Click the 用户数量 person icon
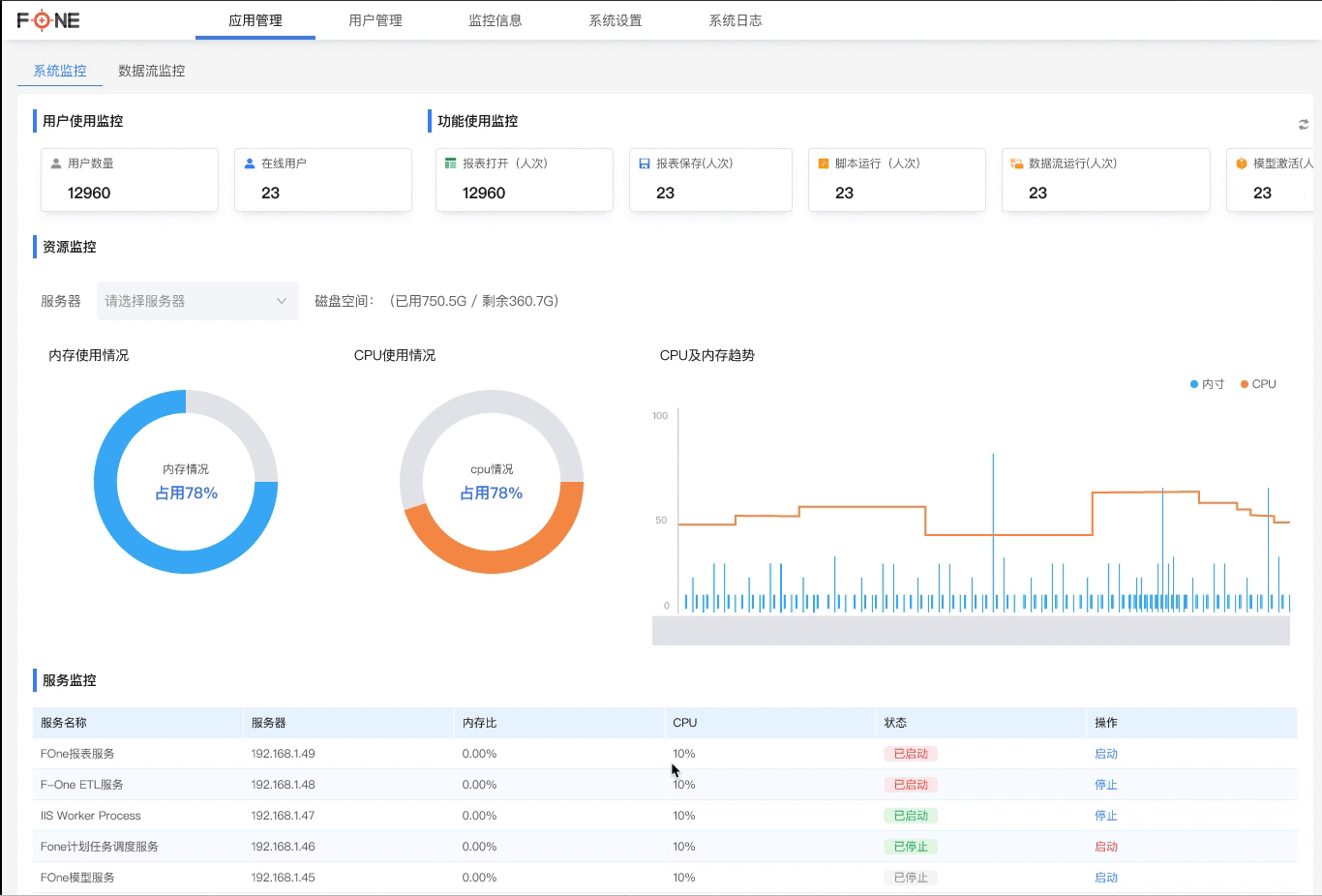Viewport: 1322px width, 896px height. coord(56,164)
